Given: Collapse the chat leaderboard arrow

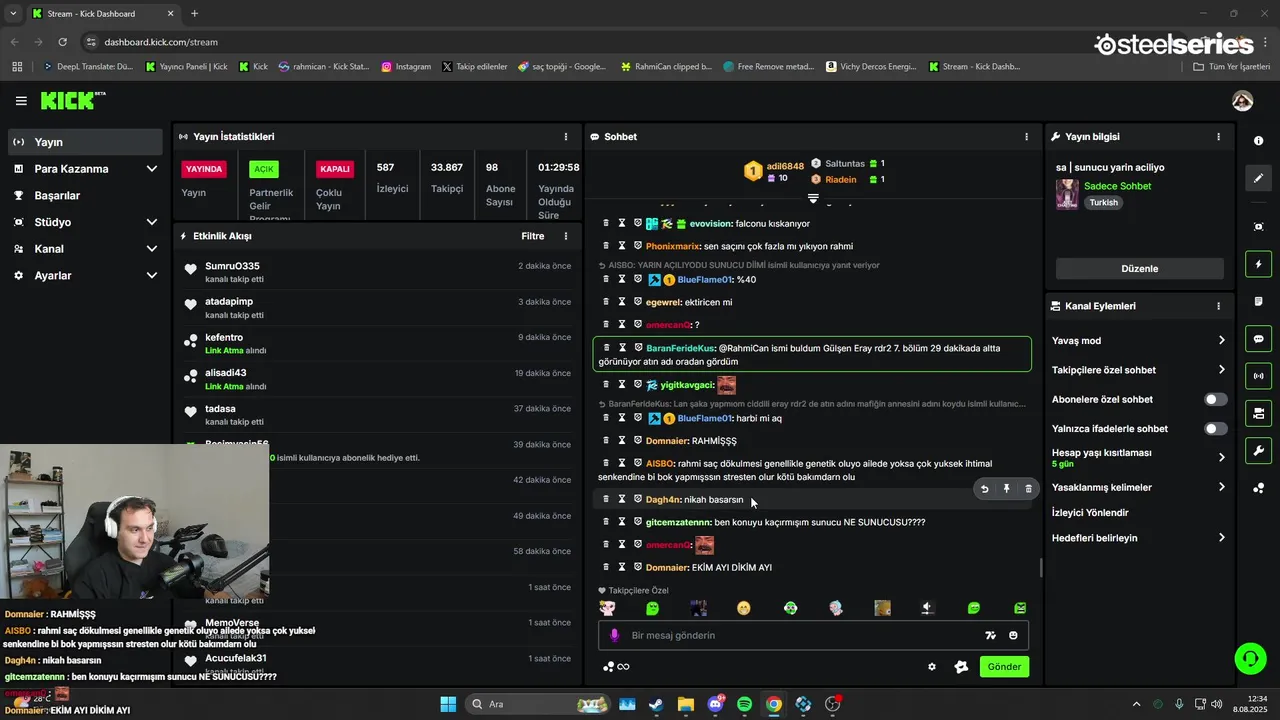Looking at the screenshot, I should click(813, 199).
